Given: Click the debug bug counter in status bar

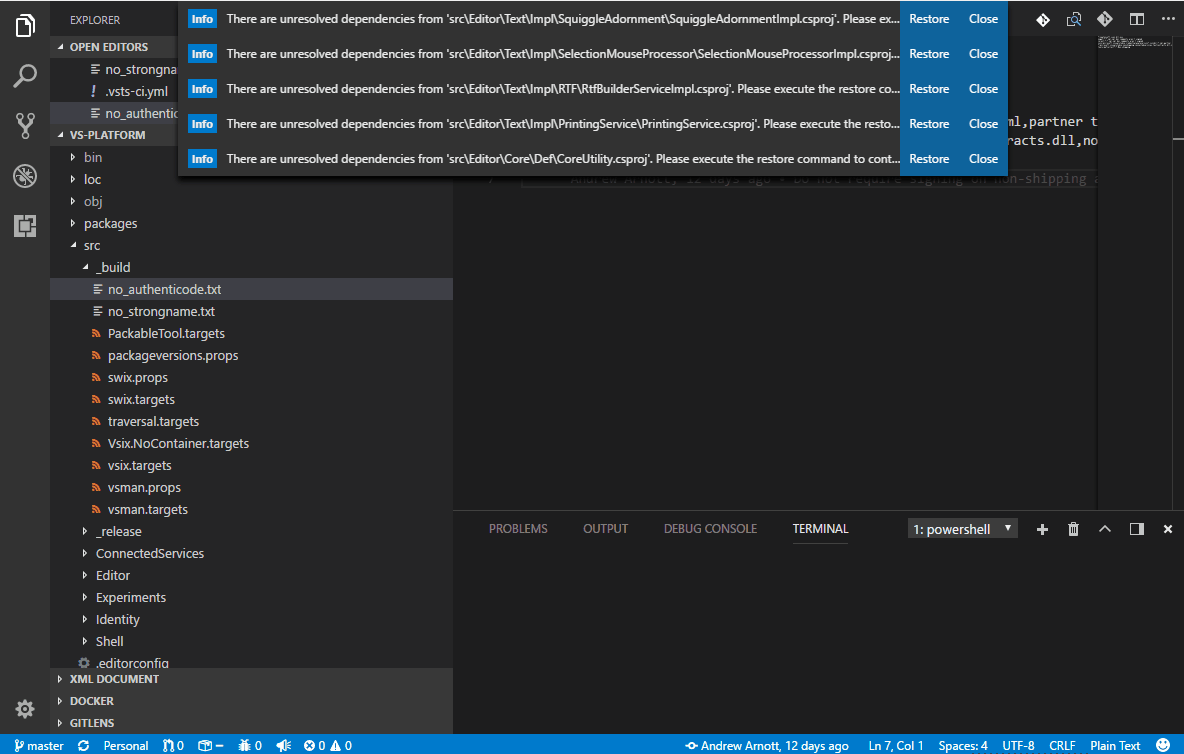Looking at the screenshot, I should [250, 745].
